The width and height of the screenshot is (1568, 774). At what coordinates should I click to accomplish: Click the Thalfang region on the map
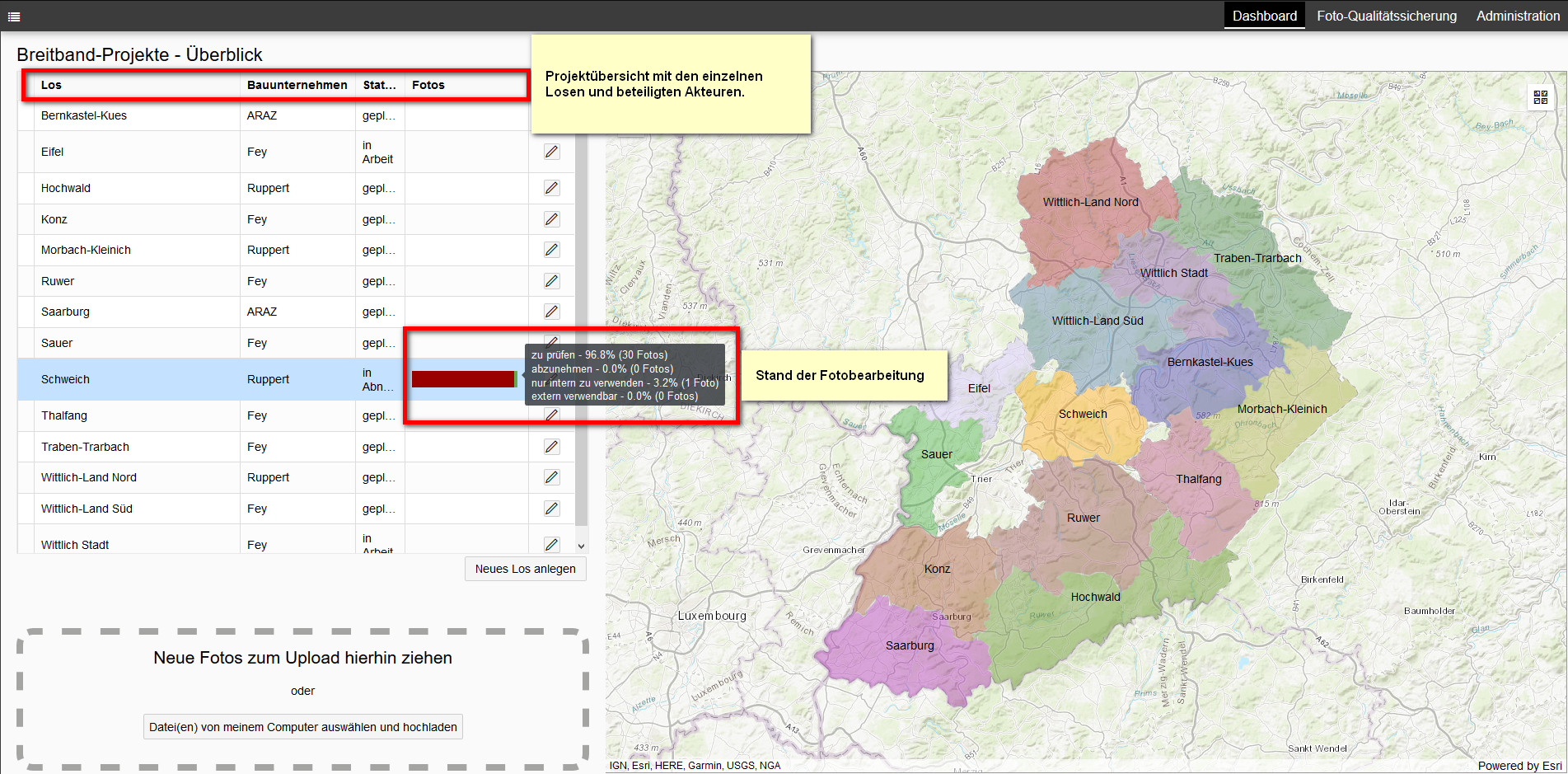click(1199, 486)
